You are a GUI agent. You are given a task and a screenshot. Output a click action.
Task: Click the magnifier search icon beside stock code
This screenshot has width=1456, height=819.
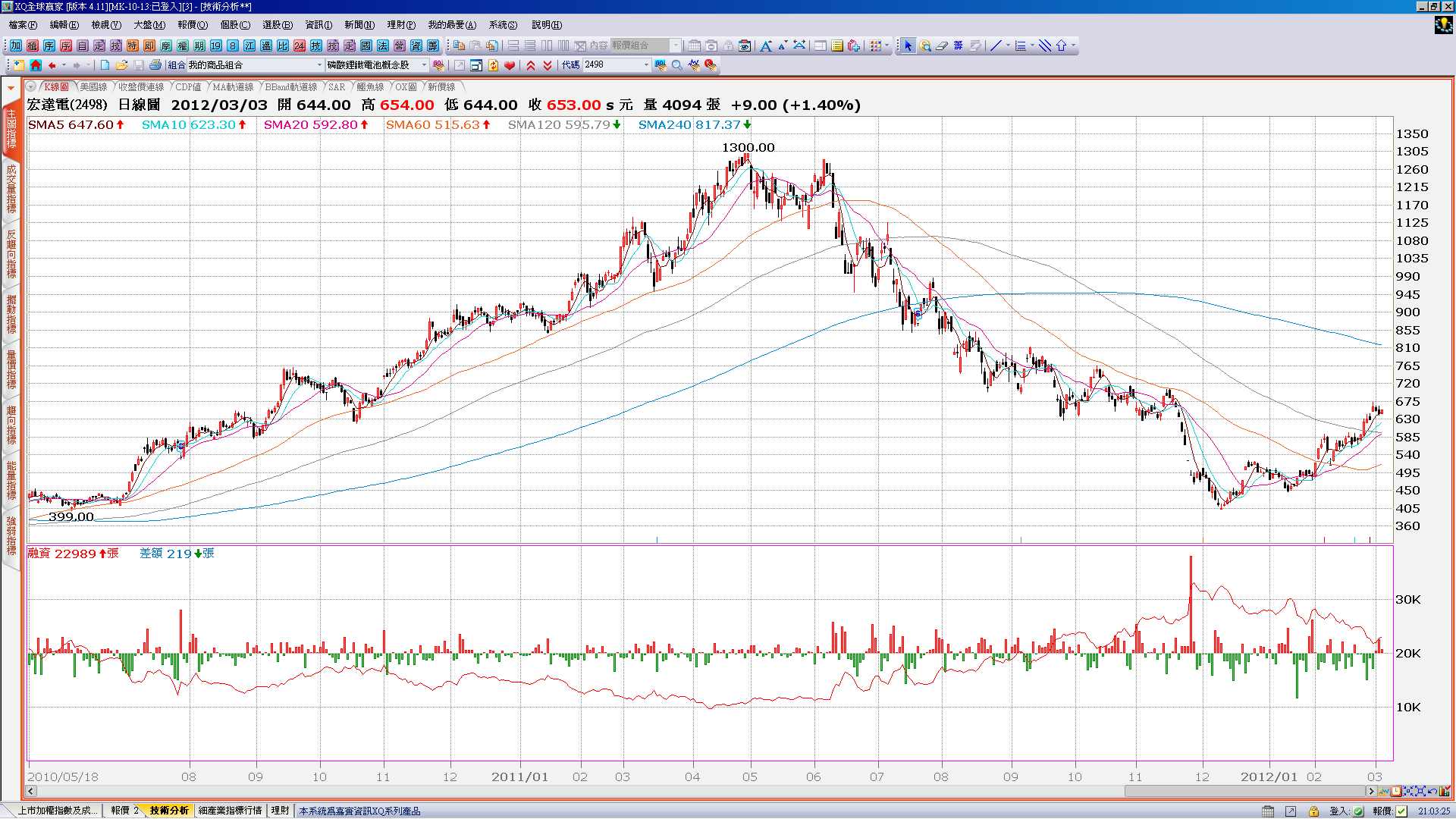tap(677, 65)
